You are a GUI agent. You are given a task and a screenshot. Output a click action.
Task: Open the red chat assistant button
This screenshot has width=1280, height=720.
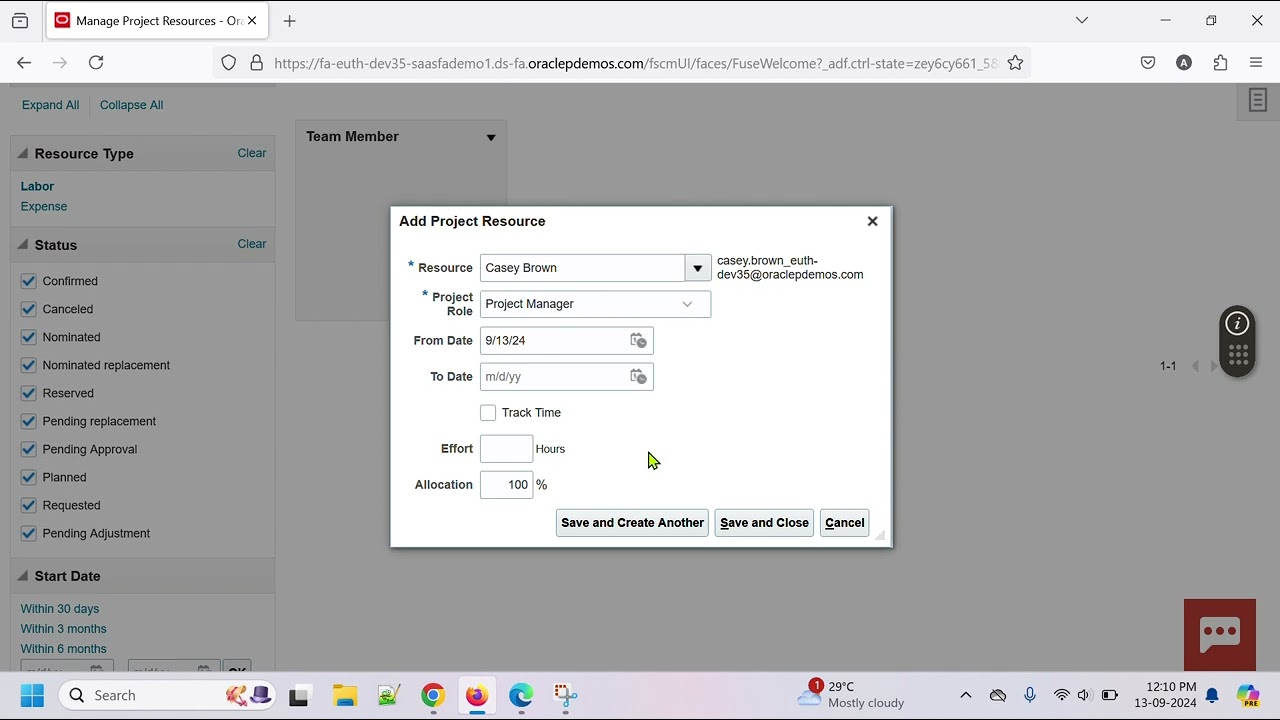1220,635
